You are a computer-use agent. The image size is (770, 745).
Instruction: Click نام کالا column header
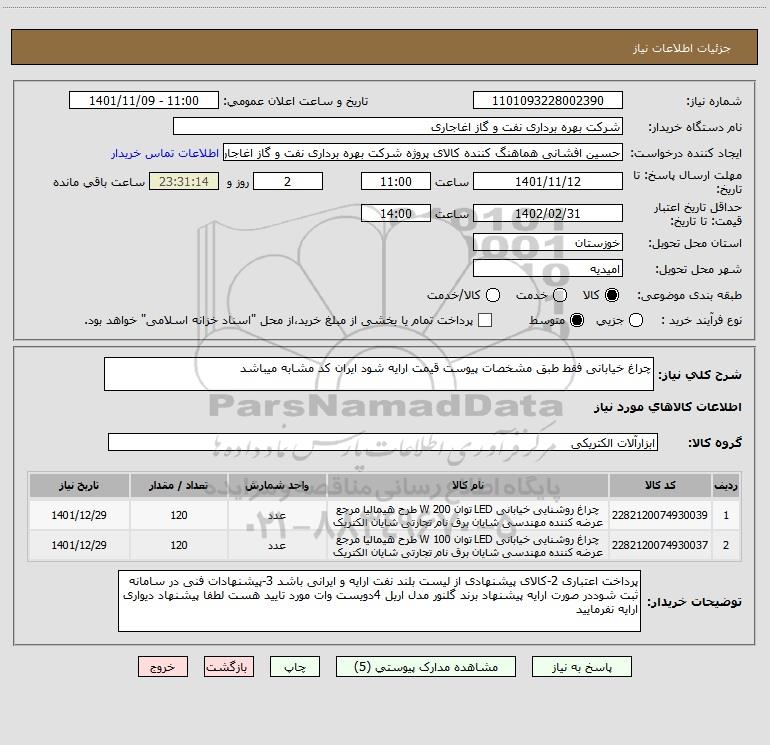(x=468, y=485)
